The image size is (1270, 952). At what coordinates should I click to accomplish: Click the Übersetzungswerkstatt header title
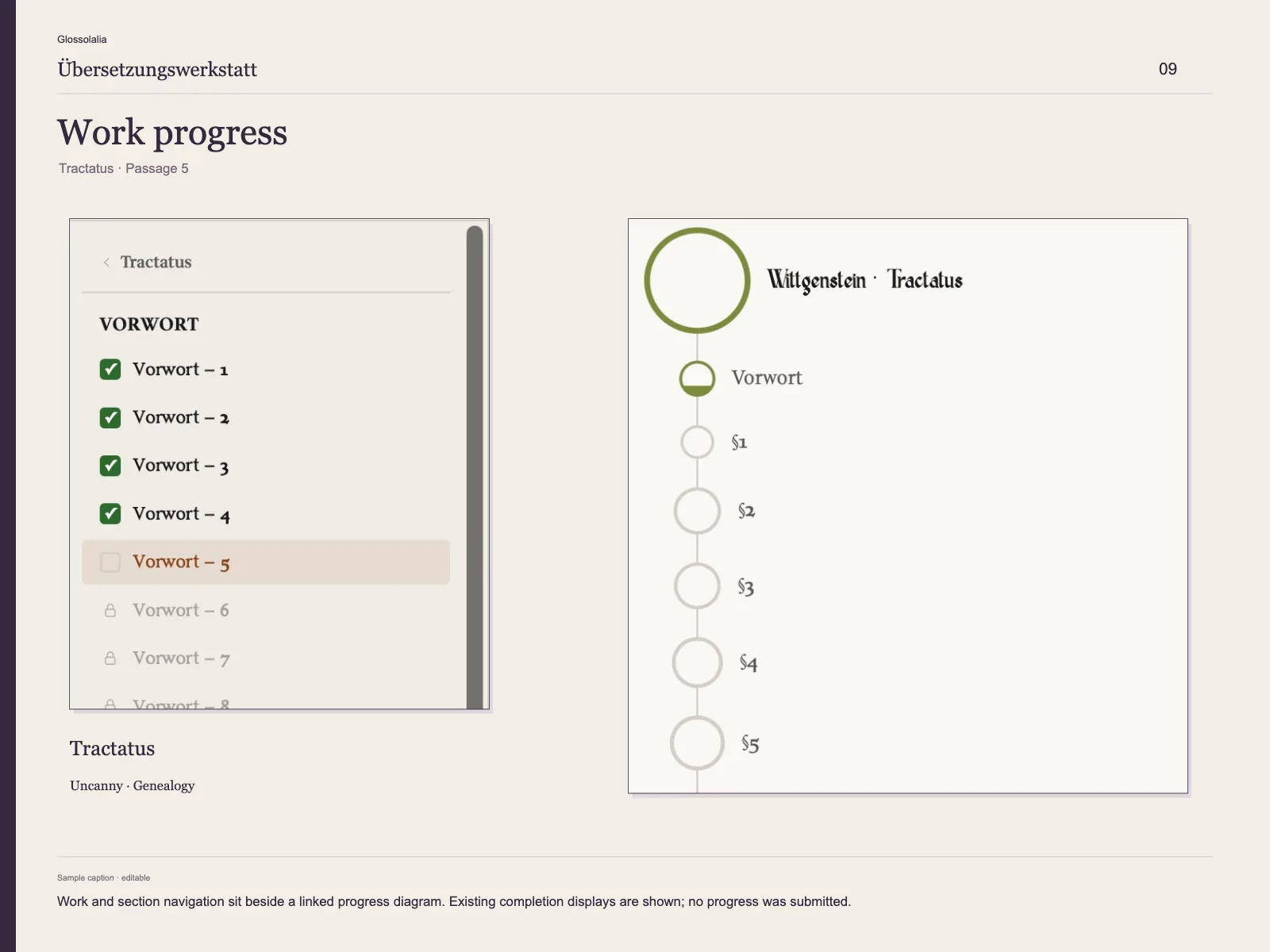point(157,70)
